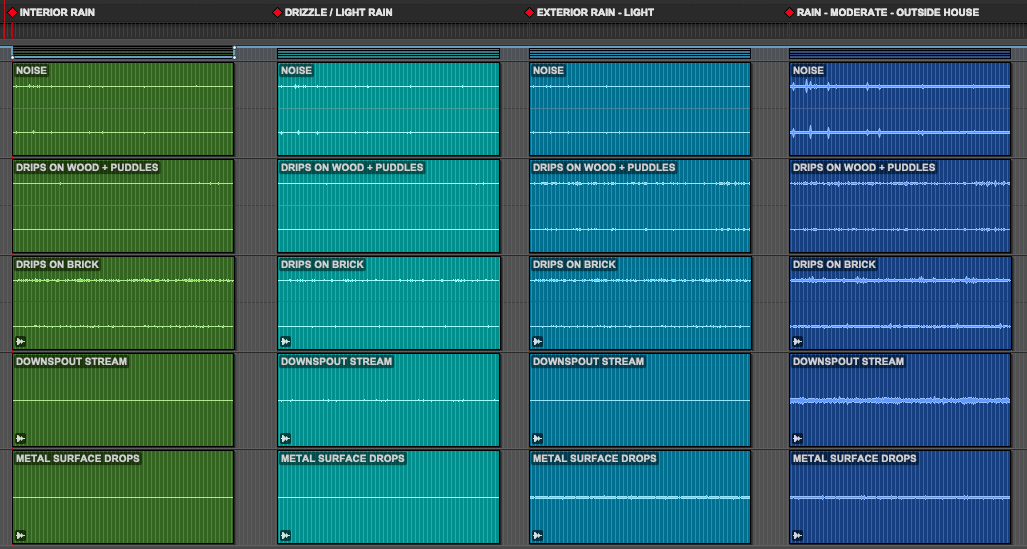
Task: Jump to the Rain - Moderate - Outside House marker
Action: tap(789, 12)
